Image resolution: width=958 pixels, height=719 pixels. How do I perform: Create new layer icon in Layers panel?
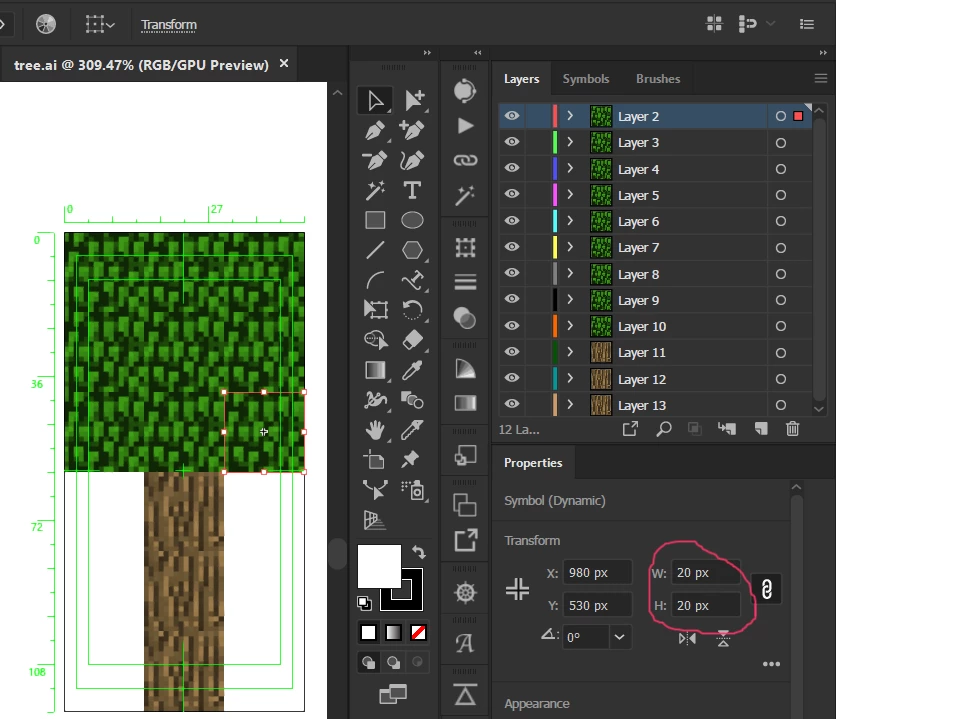click(761, 429)
